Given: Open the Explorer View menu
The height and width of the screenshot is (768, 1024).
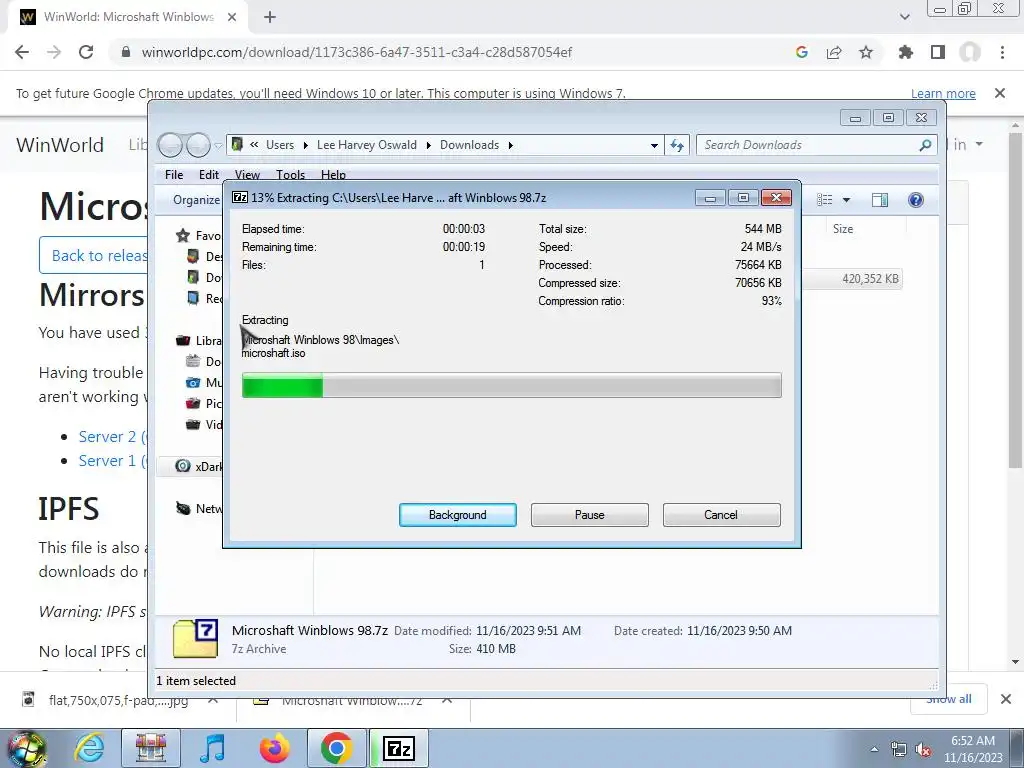Looking at the screenshot, I should point(248,174).
